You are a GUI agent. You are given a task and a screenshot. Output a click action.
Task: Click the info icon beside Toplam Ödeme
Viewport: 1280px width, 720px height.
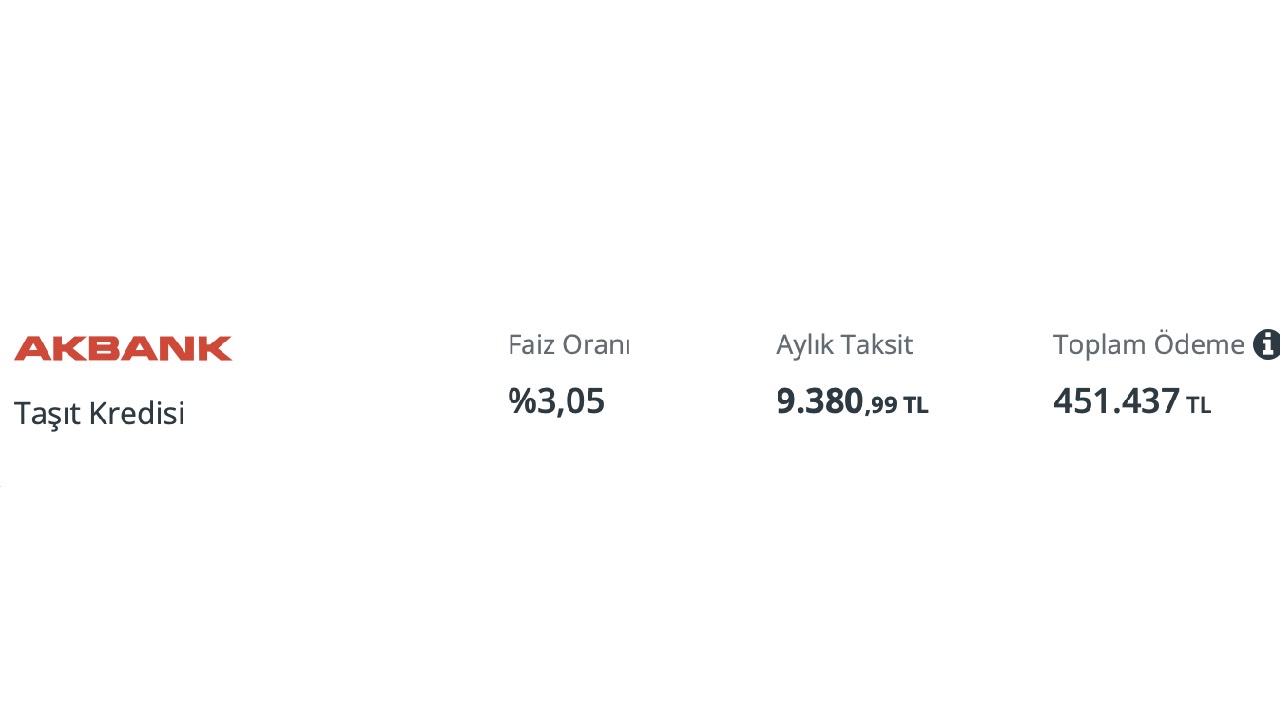tap(1266, 345)
